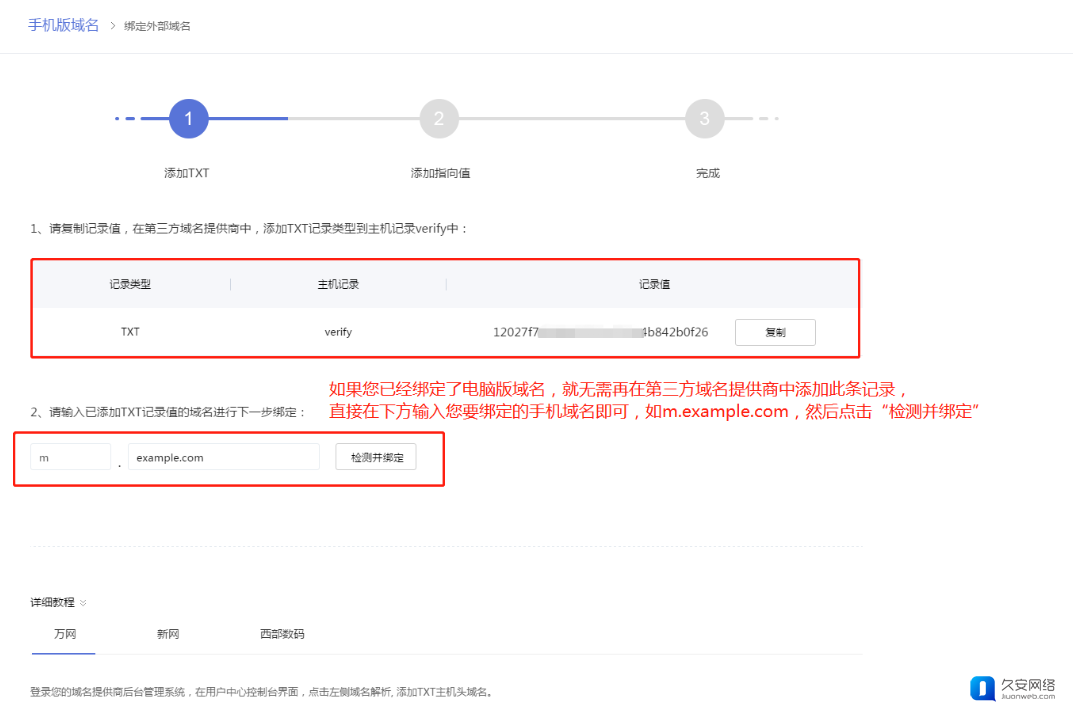
Task: Focus the example.com domain input field
Action: (x=223, y=457)
